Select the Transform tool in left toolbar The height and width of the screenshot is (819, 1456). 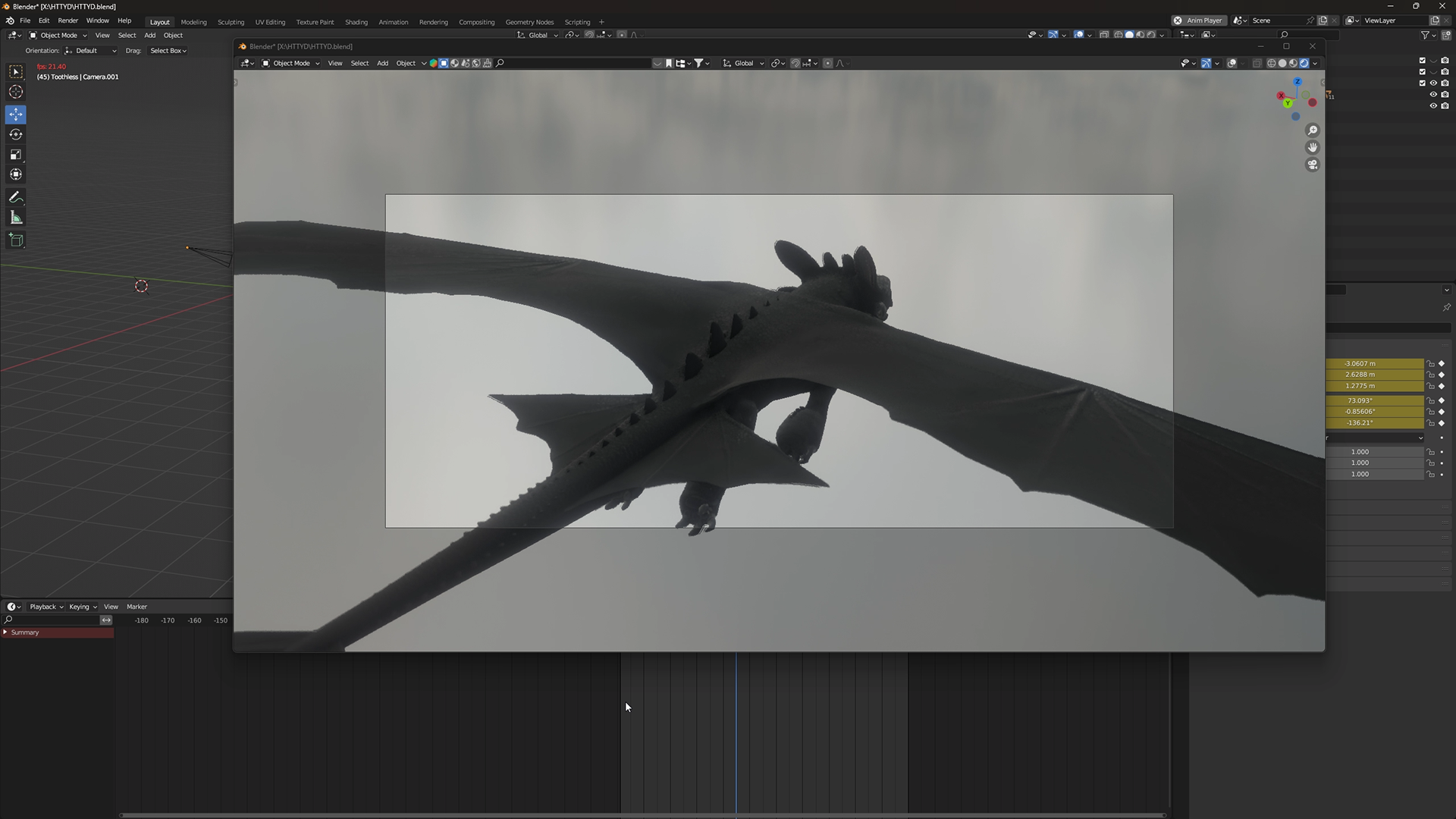tap(16, 174)
